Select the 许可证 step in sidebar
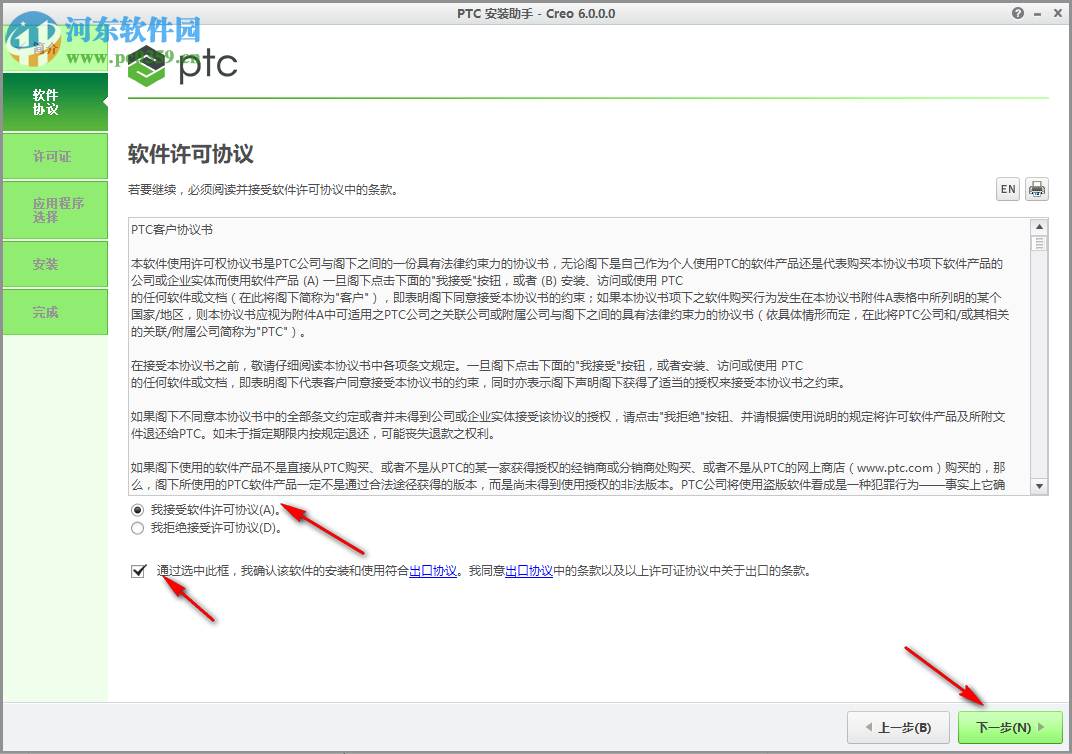Image resolution: width=1072 pixels, height=754 pixels. tap(54, 156)
